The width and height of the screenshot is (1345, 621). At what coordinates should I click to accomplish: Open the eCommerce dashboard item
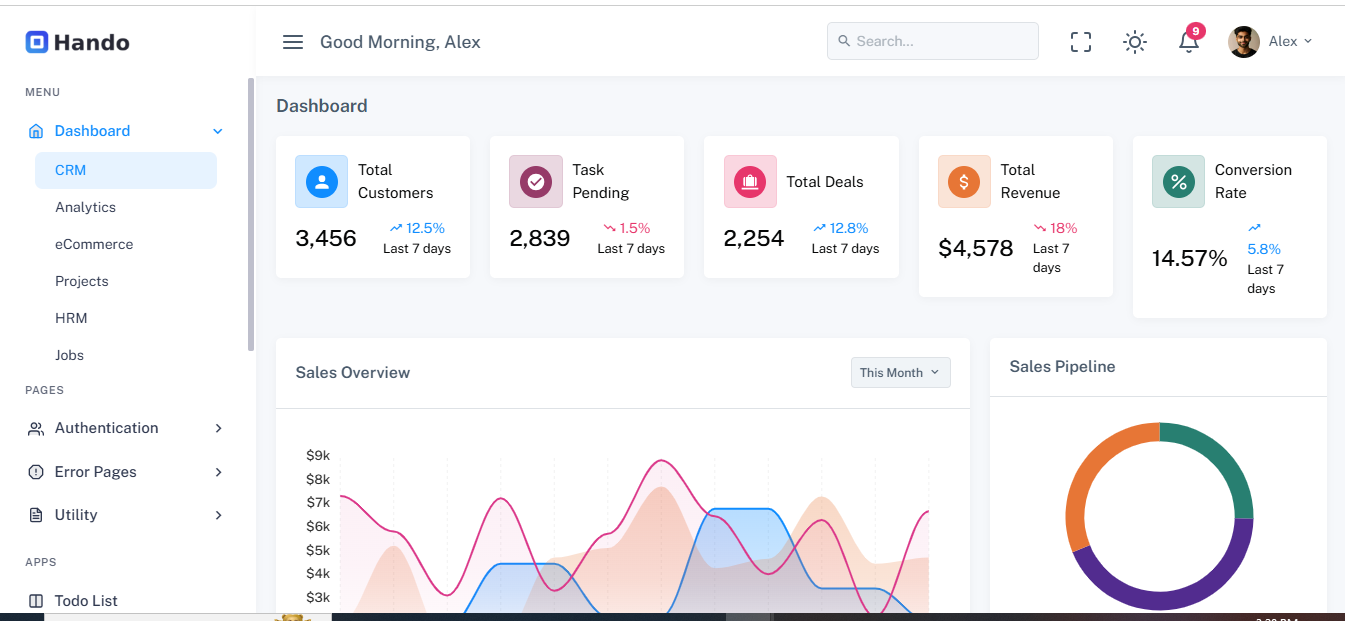(x=94, y=244)
